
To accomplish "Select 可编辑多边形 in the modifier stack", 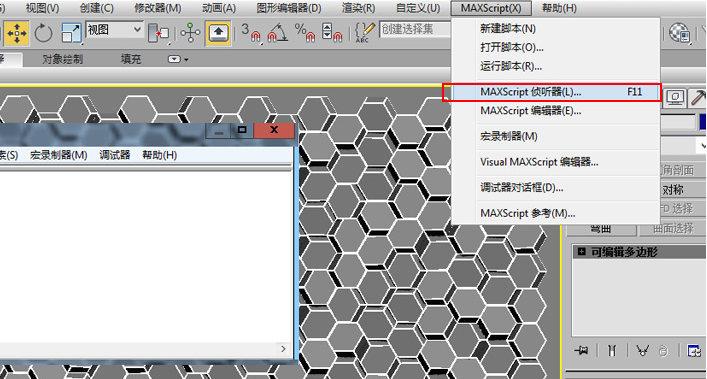I will [x=624, y=252].
